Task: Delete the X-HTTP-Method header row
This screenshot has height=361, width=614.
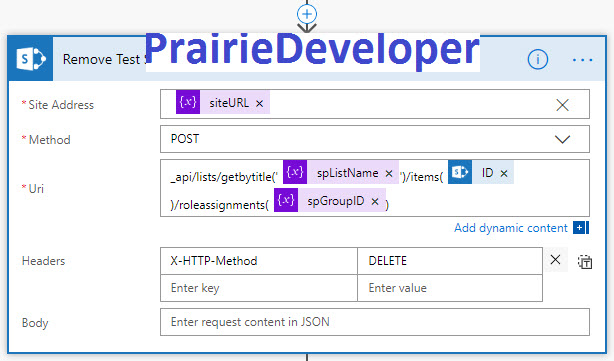Action: pos(555,260)
